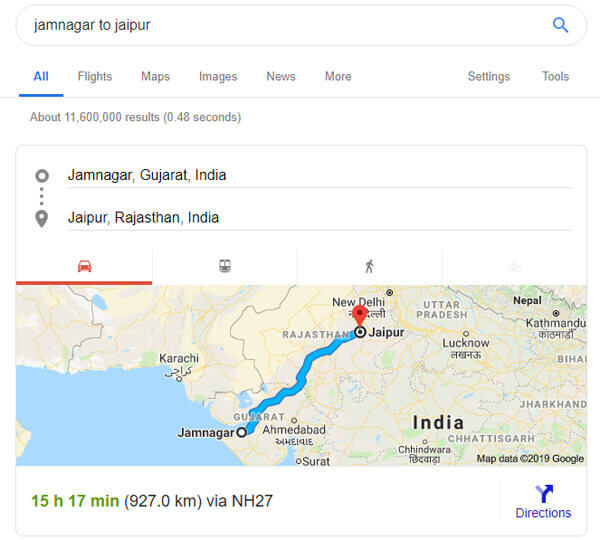This screenshot has height=540, width=600.
Task: Click the Directions link
Action: (543, 513)
